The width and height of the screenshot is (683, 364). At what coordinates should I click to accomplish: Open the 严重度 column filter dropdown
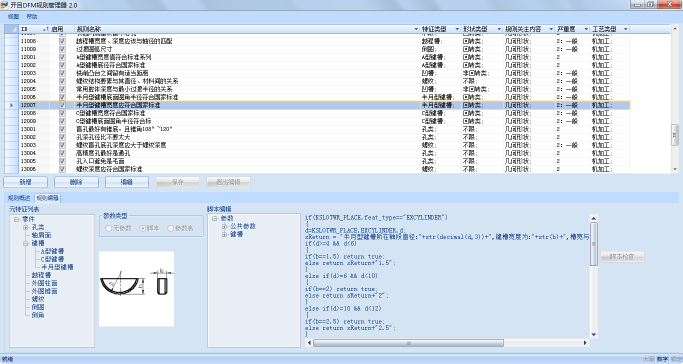click(x=586, y=29)
